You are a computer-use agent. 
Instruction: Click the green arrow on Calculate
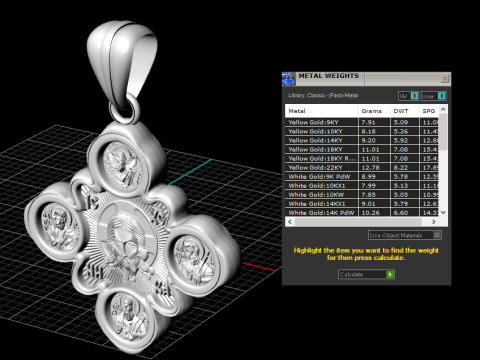tap(390, 274)
